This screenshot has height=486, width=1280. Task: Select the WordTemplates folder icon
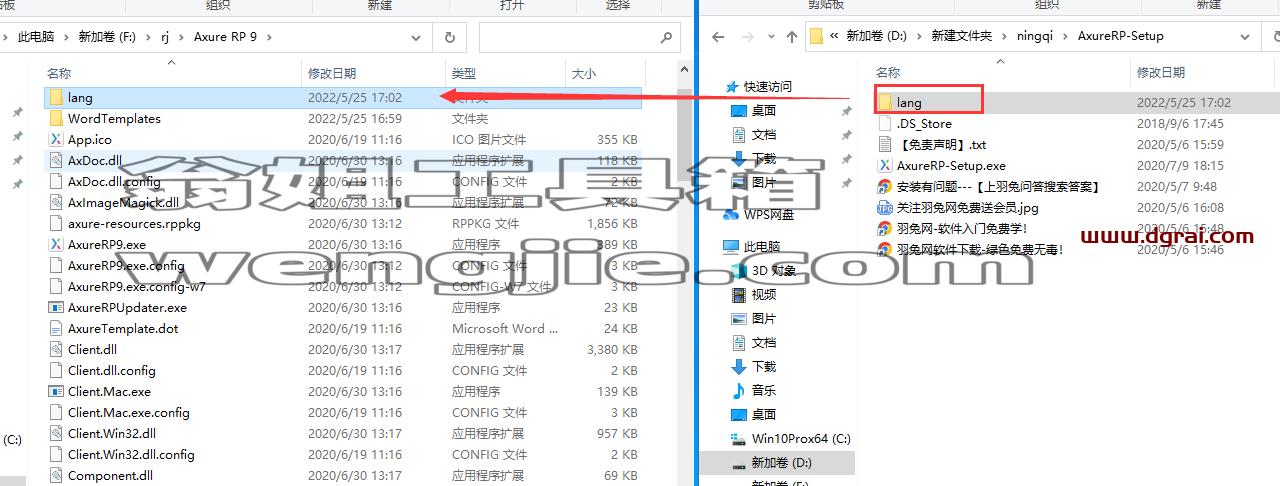[x=56, y=119]
